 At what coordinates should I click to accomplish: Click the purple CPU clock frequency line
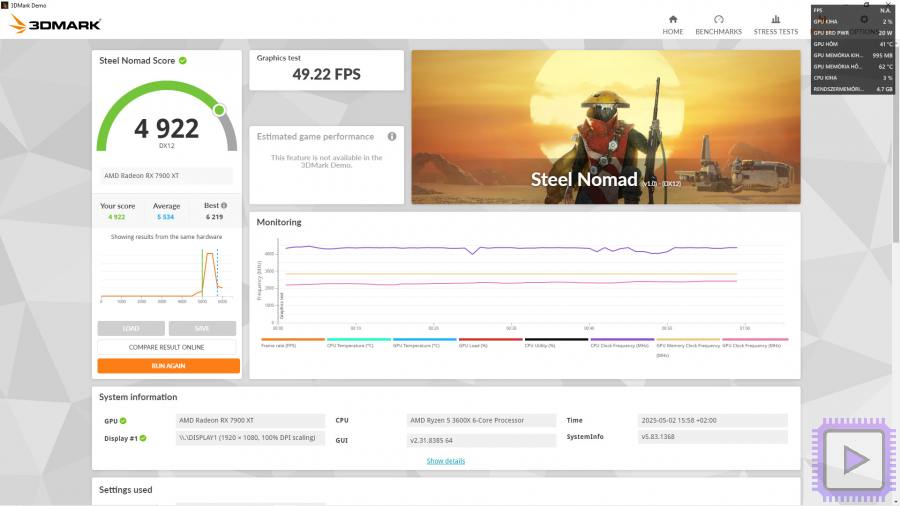pos(511,248)
